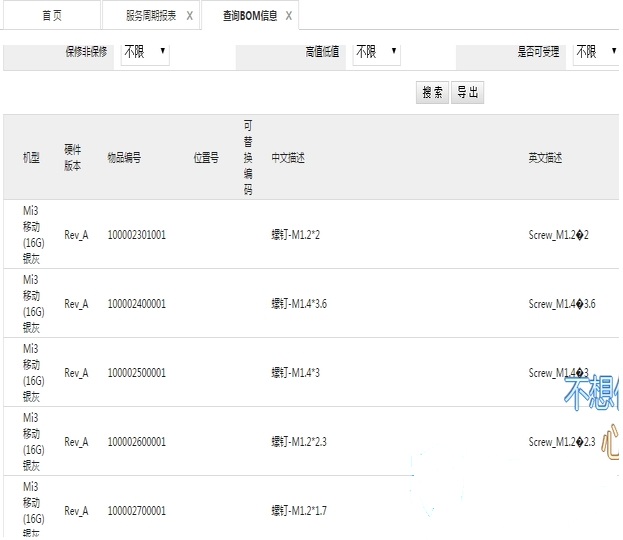Click the 物品编号 column header
623x540 pixels.
point(124,158)
